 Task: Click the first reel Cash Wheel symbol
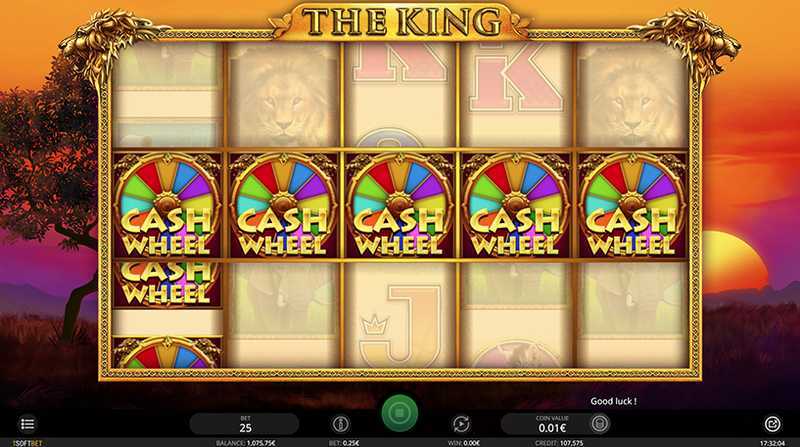point(167,205)
